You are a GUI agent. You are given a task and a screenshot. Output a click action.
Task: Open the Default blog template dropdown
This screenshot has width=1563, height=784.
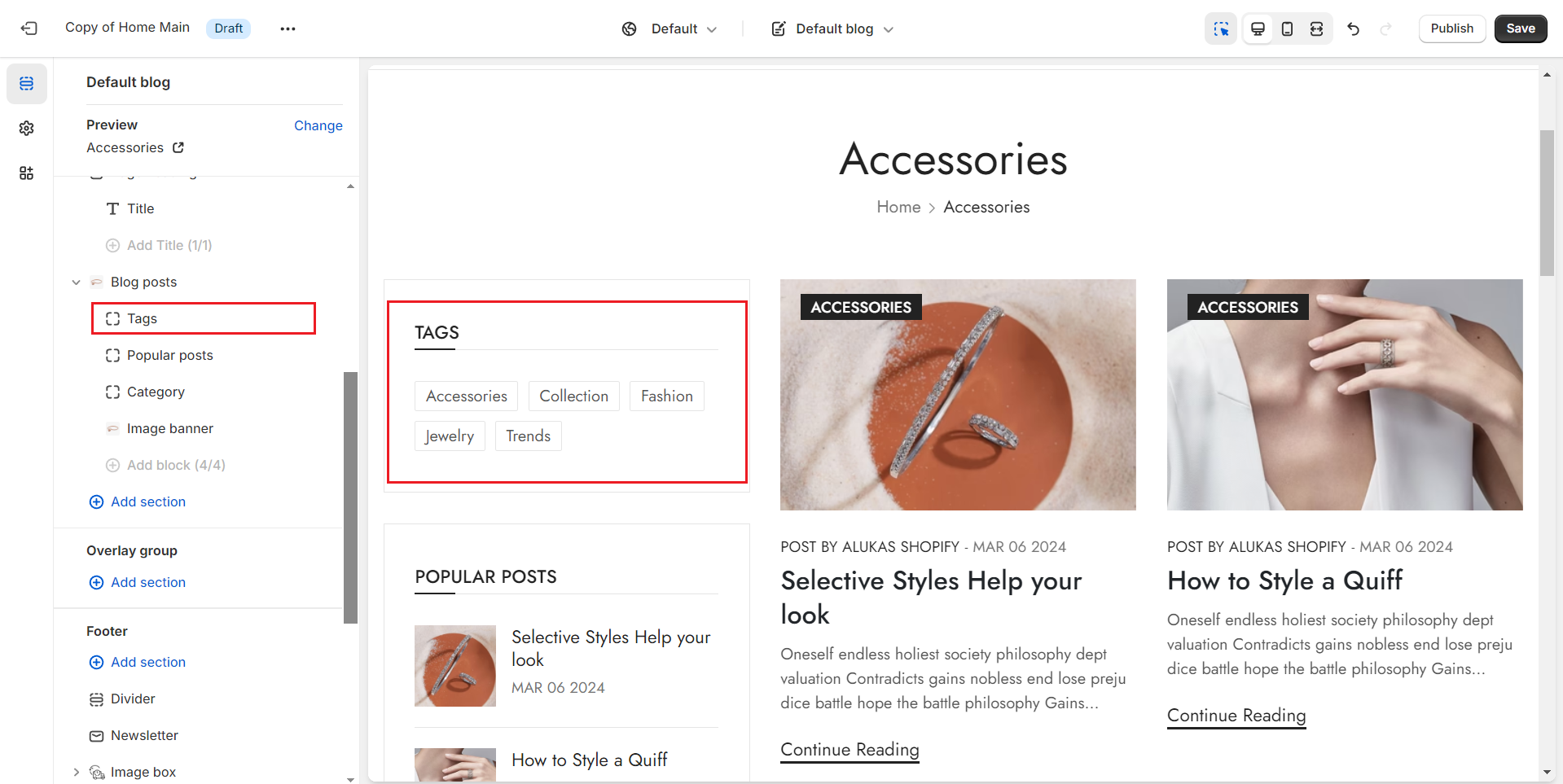[832, 28]
